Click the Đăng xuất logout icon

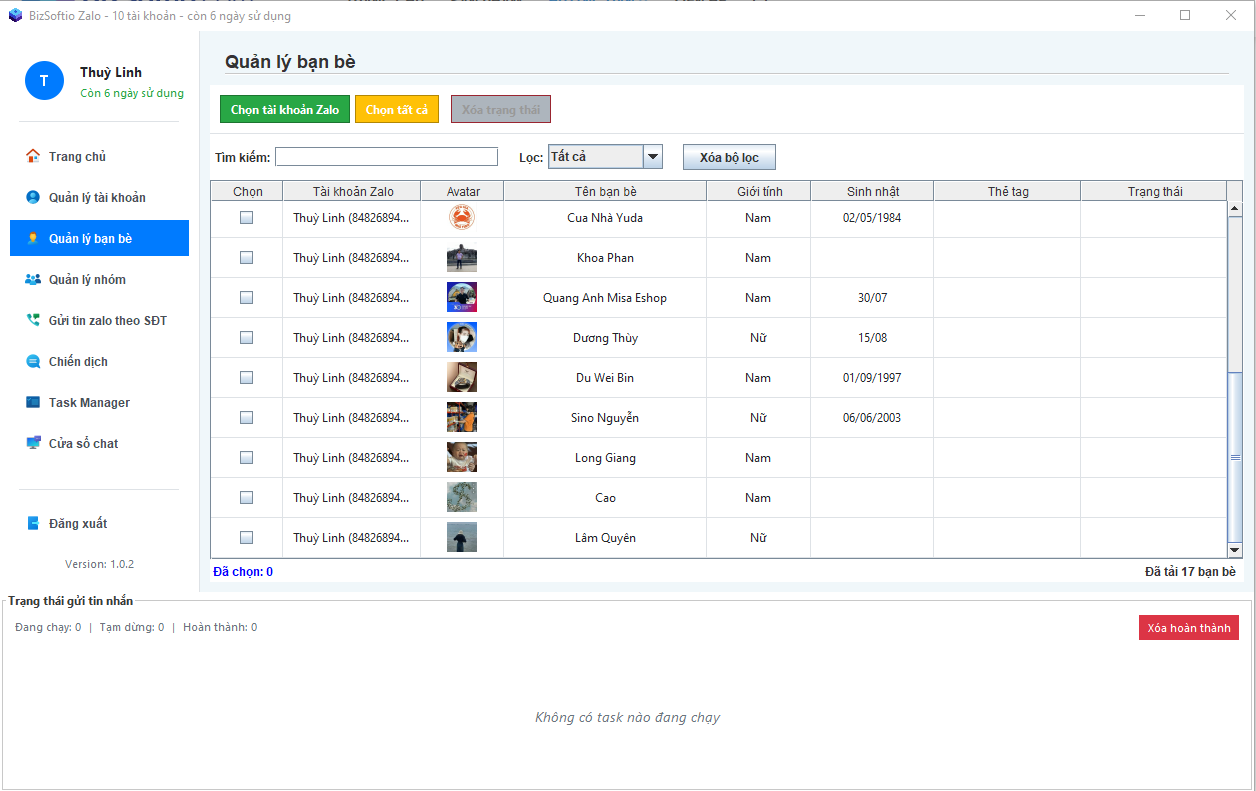pyautogui.click(x=33, y=524)
